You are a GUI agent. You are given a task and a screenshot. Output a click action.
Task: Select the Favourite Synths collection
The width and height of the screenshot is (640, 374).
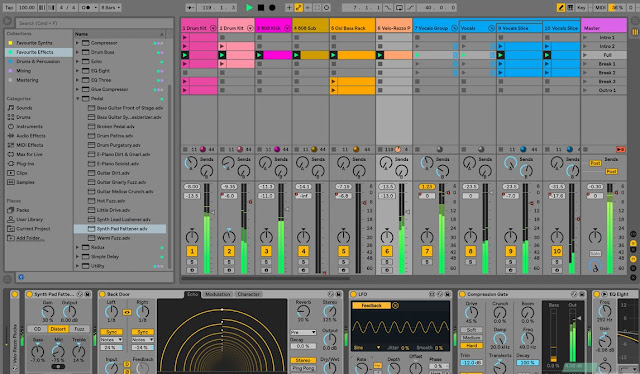(x=34, y=43)
